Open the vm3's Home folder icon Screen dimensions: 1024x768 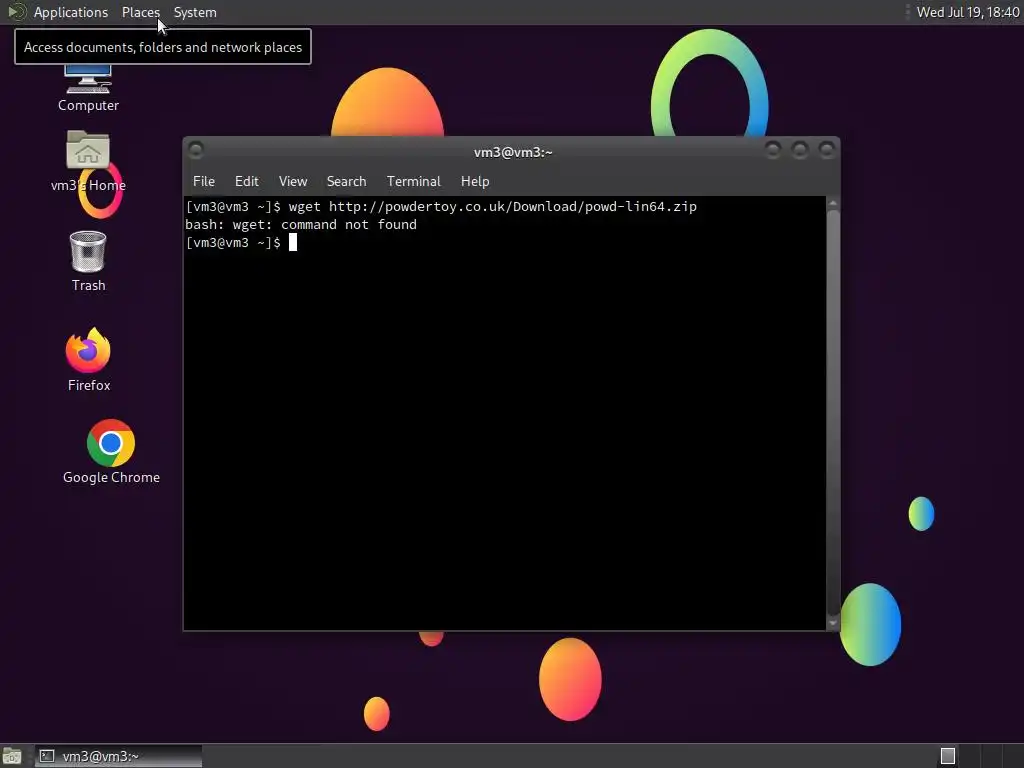click(x=88, y=161)
